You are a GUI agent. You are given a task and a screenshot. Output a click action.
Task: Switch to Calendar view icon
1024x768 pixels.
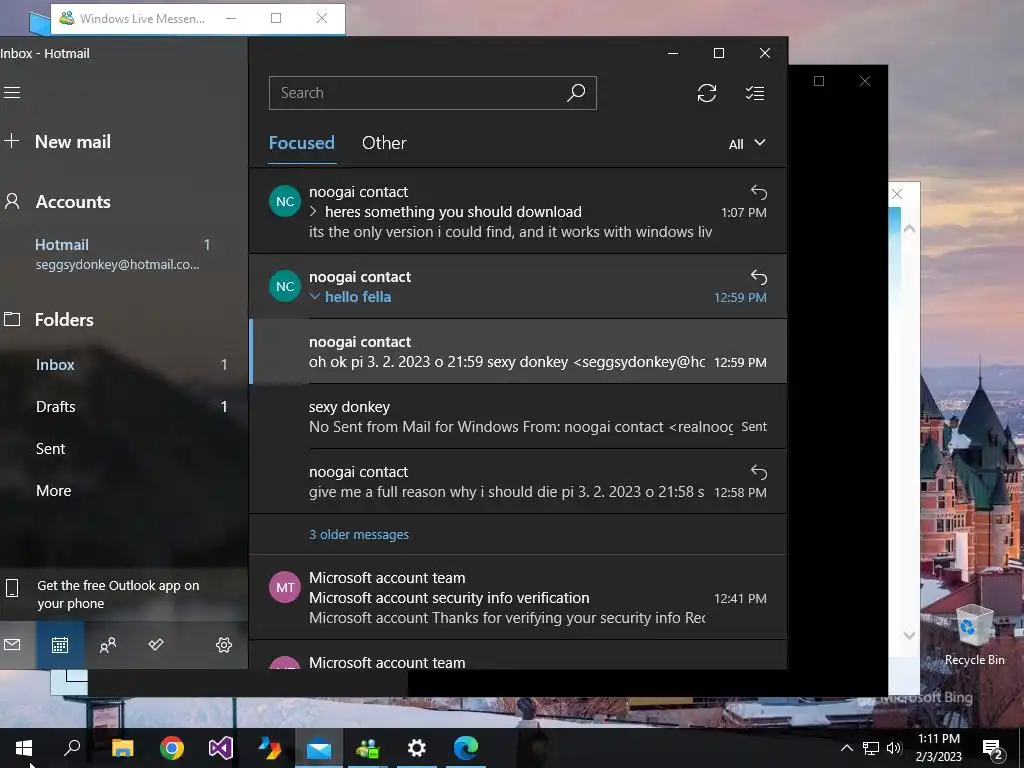(x=59, y=645)
